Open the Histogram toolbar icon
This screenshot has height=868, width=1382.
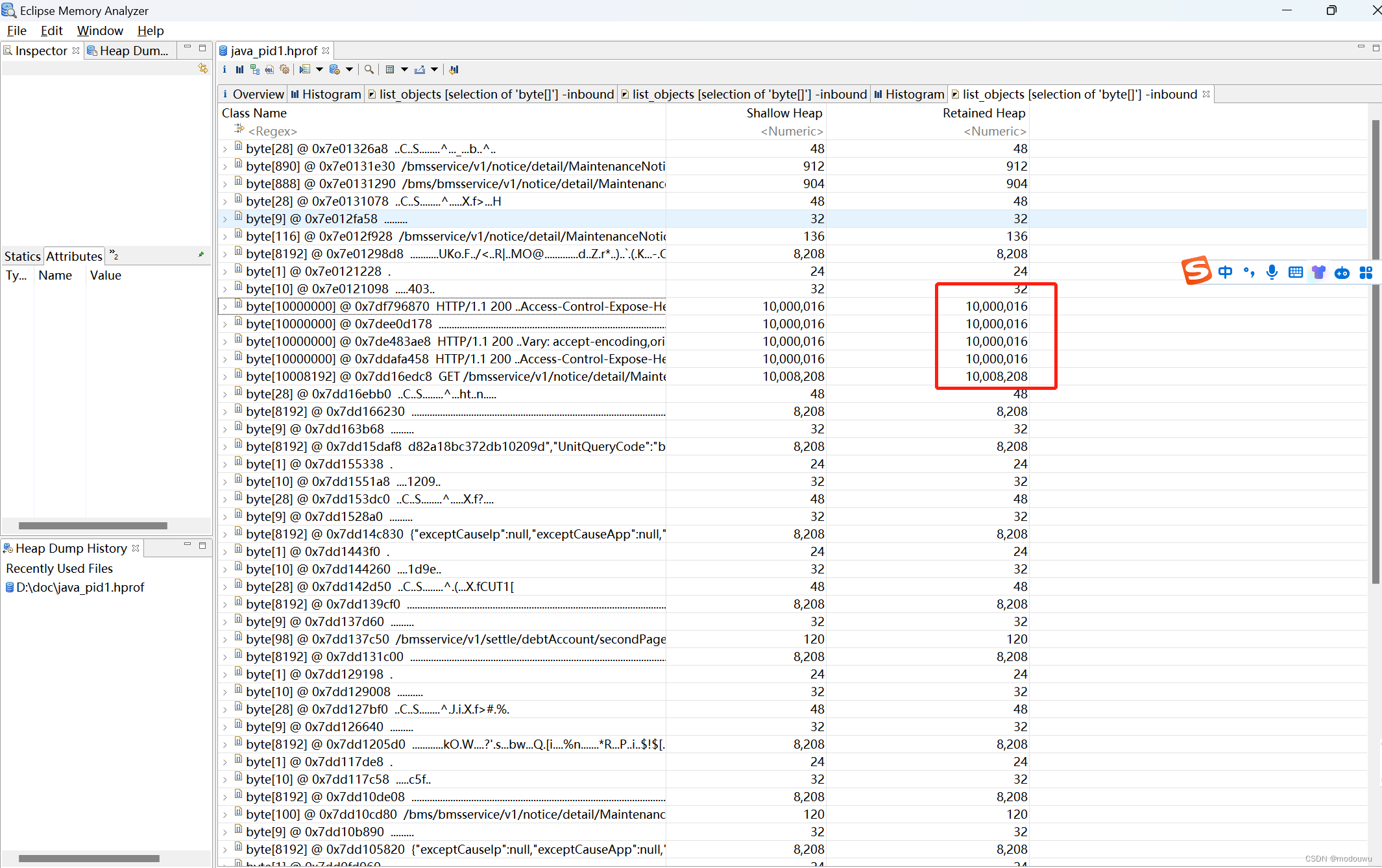[x=239, y=69]
